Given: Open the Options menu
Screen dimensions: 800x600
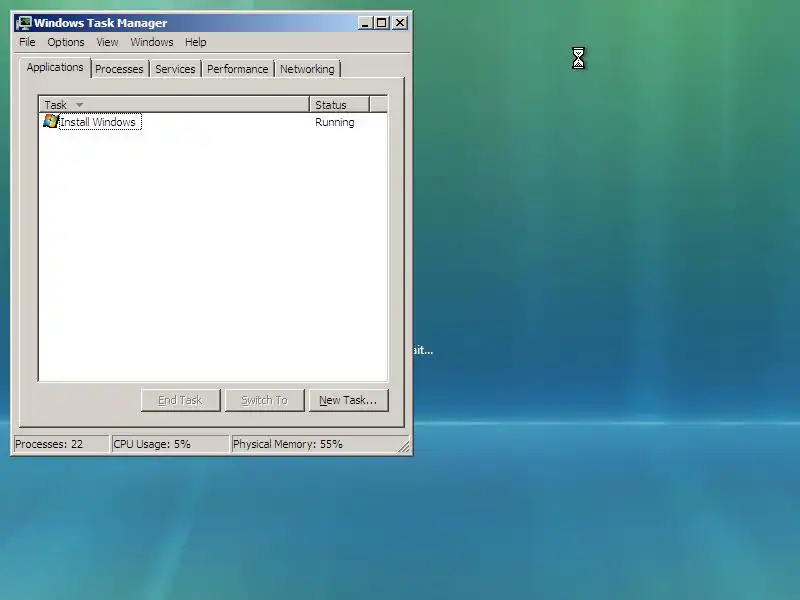Looking at the screenshot, I should click(x=66, y=42).
